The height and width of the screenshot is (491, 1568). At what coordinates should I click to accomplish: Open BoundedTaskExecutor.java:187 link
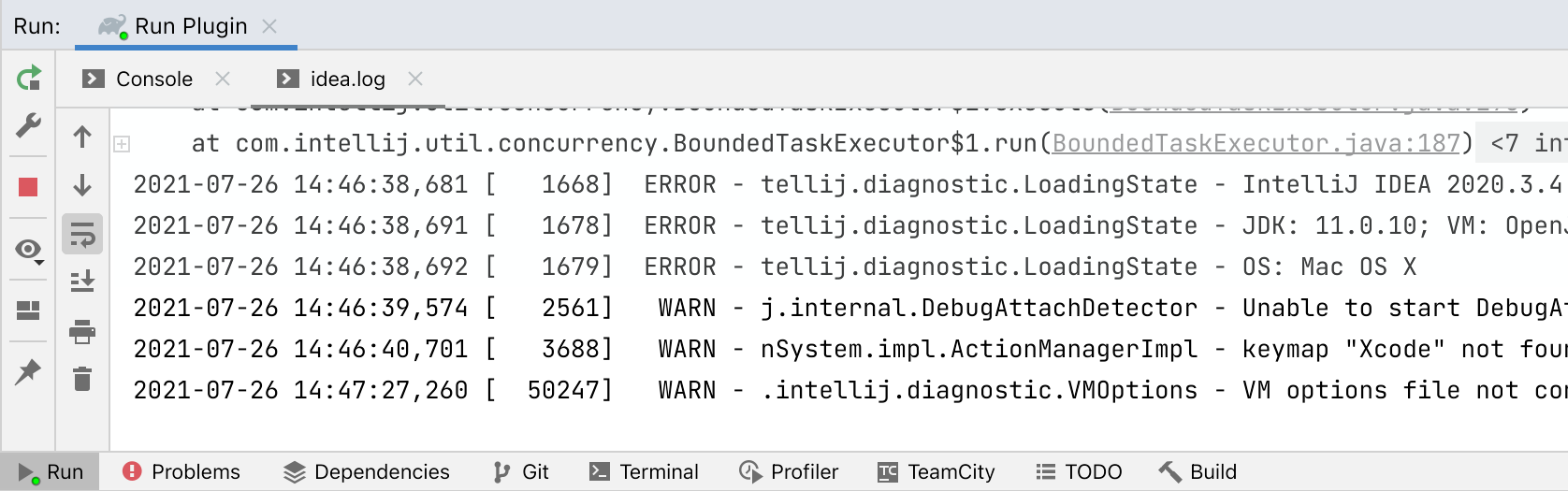tap(1256, 143)
